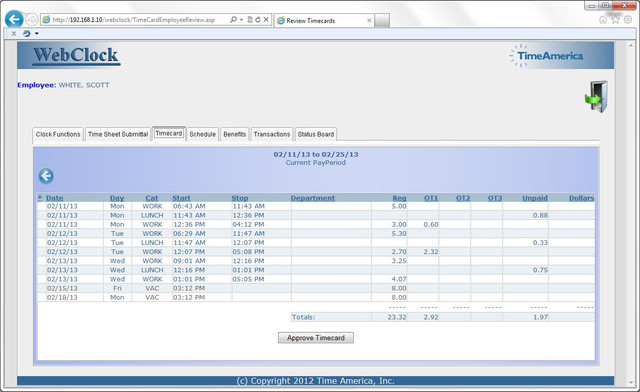Click the OT3 column header
This screenshot has width=640, height=392.
point(495,198)
